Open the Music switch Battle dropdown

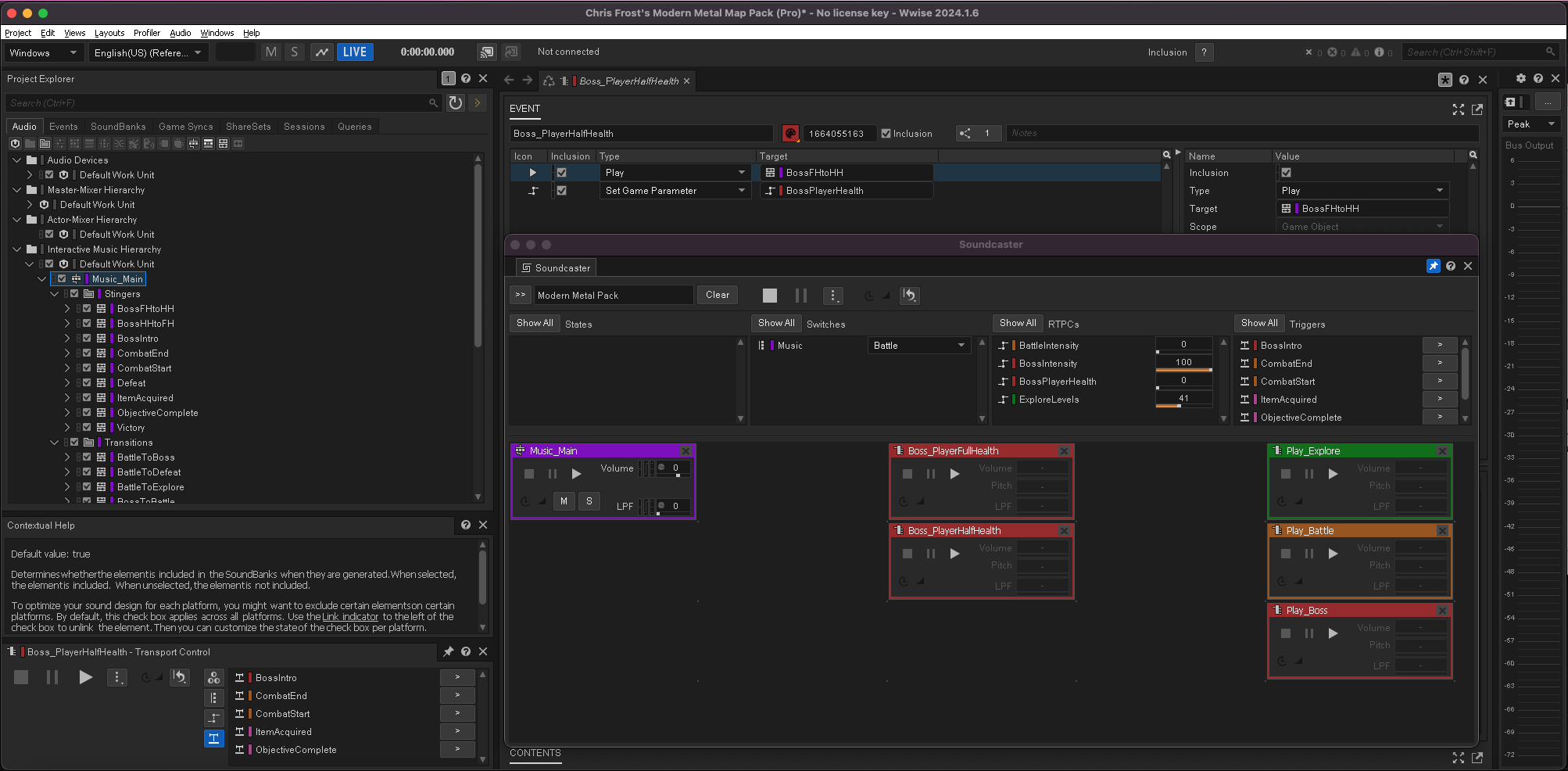coord(919,346)
